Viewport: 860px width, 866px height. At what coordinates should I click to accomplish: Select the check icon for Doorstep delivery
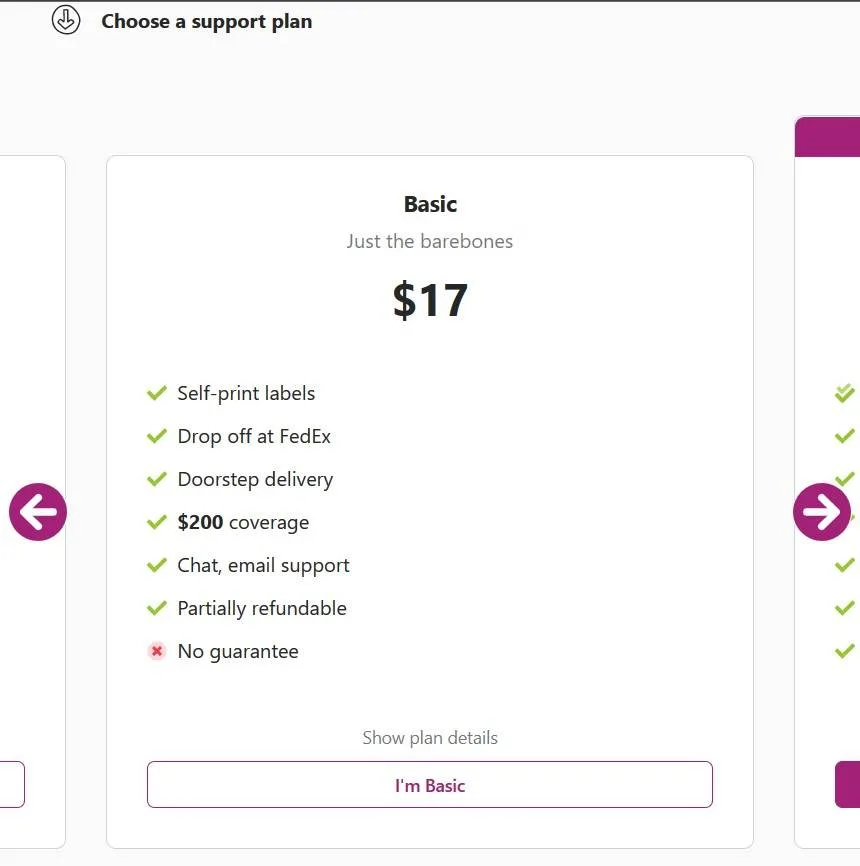[157, 479]
